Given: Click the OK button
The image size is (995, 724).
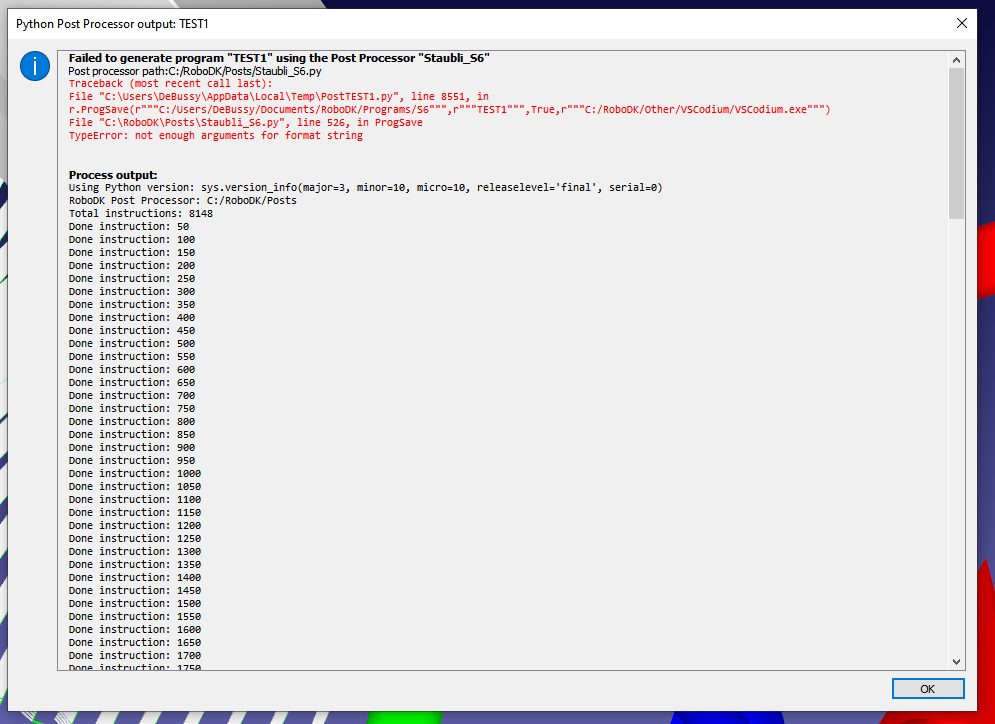Looking at the screenshot, I should (927, 689).
